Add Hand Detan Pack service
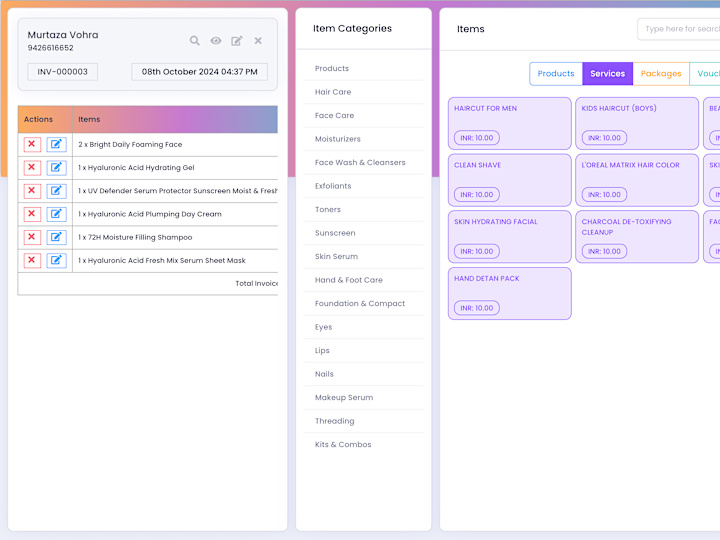Screen dimensions: 720x540 [x=510, y=293]
